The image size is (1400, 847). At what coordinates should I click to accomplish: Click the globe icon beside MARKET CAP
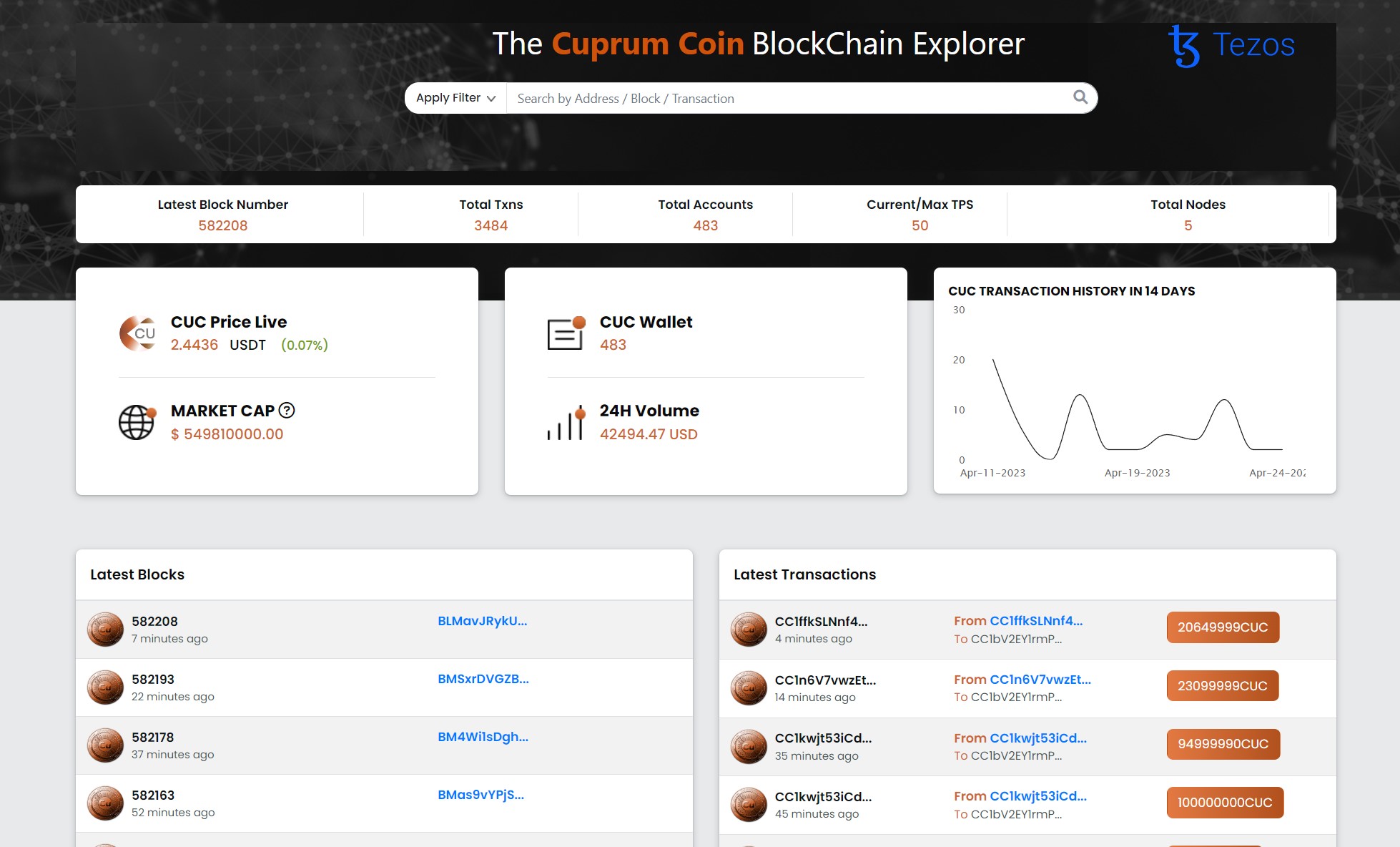click(x=137, y=421)
